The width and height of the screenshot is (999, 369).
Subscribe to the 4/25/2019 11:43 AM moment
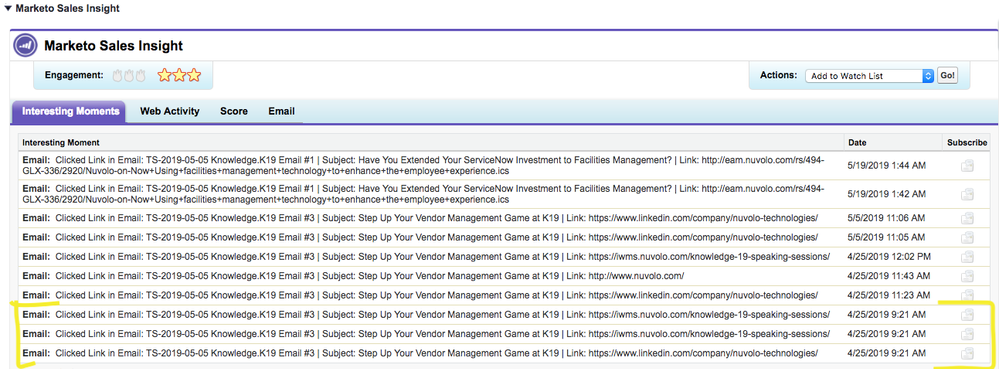coord(967,276)
